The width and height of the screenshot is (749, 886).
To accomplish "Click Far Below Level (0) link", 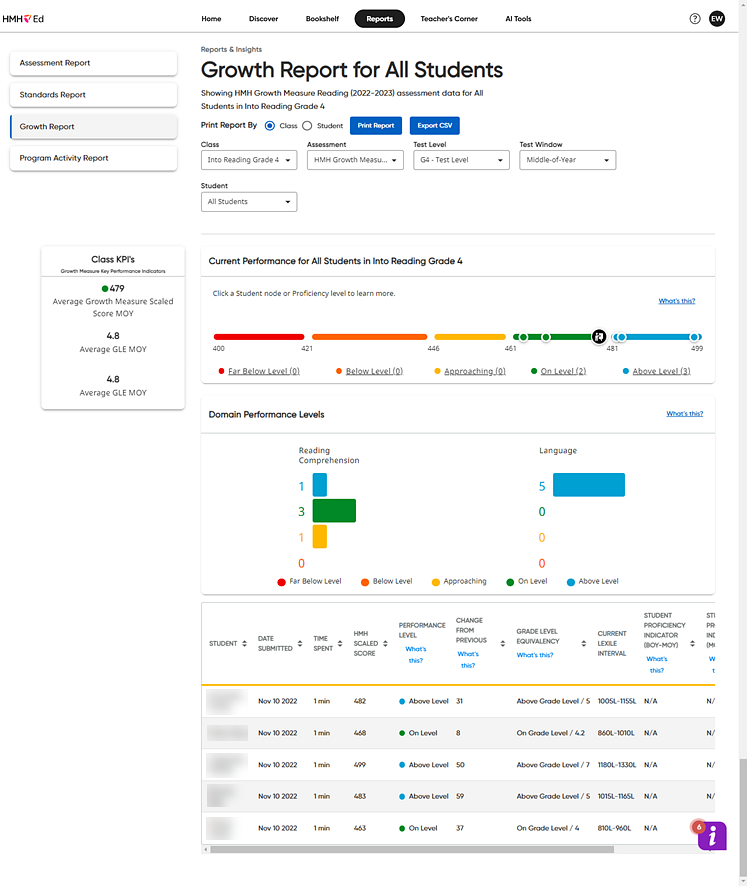I will [264, 371].
